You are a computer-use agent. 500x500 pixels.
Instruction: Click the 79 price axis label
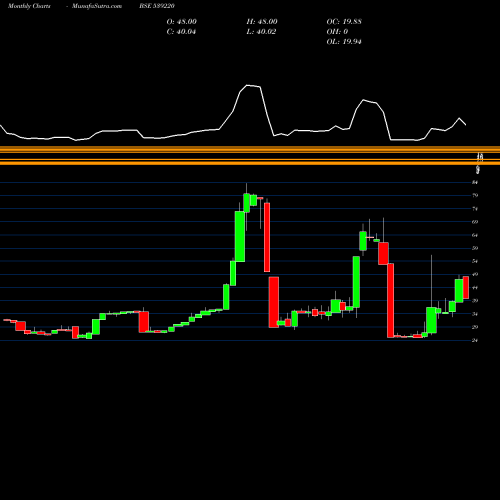coord(475,196)
